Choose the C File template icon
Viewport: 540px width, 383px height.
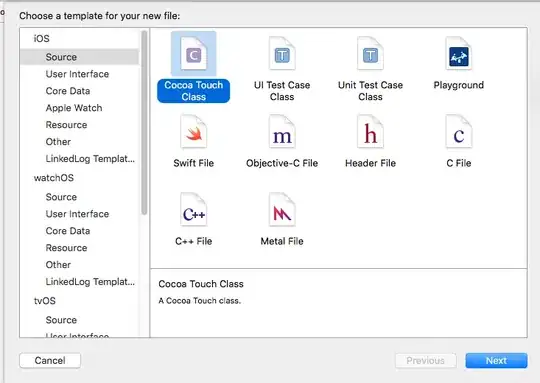[459, 132]
